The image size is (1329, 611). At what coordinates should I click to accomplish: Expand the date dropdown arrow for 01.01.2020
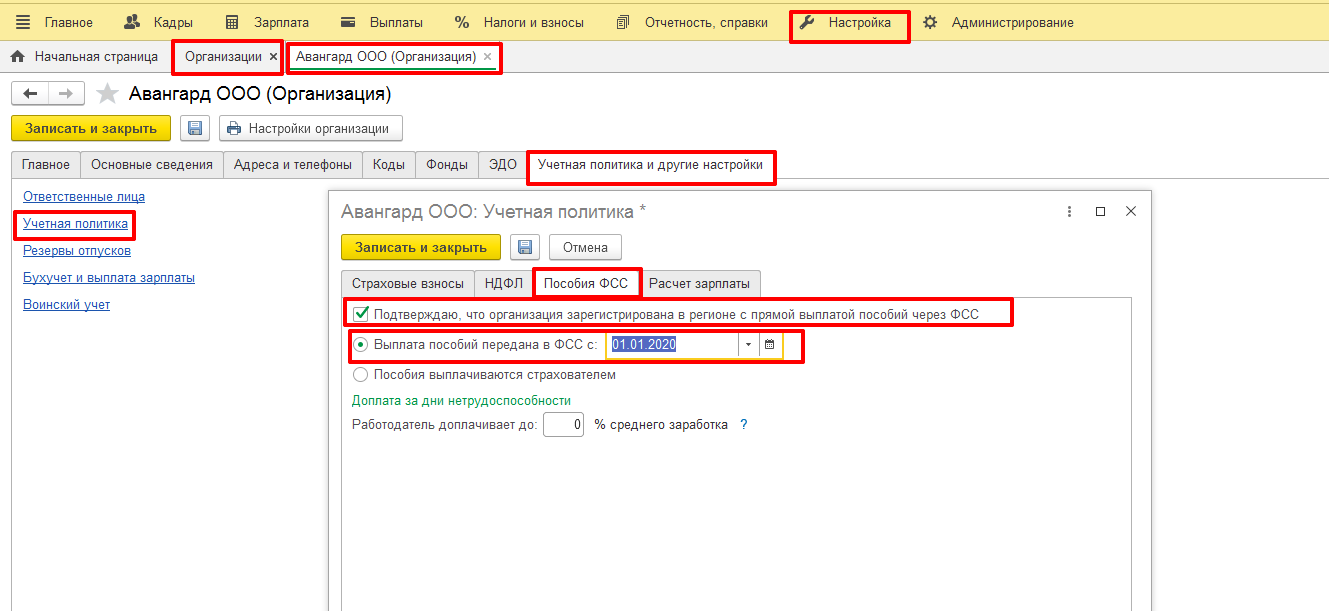tap(749, 345)
